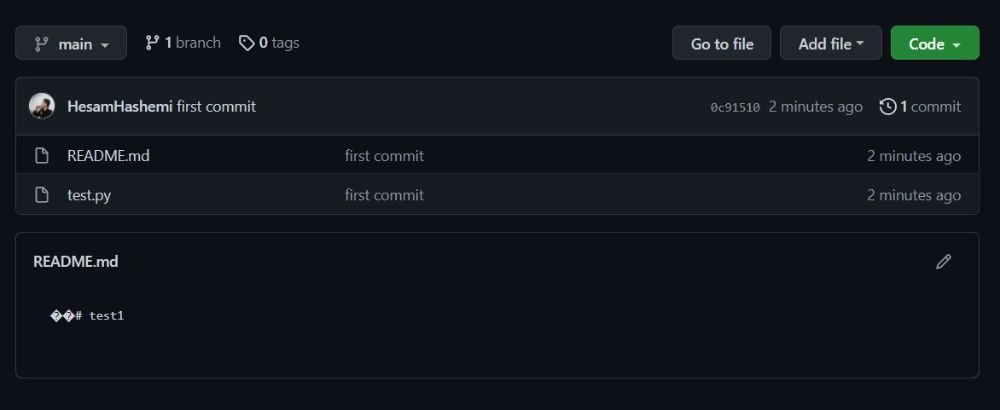
Task: Click the HesamHashemi avatar image
Action: point(41,106)
